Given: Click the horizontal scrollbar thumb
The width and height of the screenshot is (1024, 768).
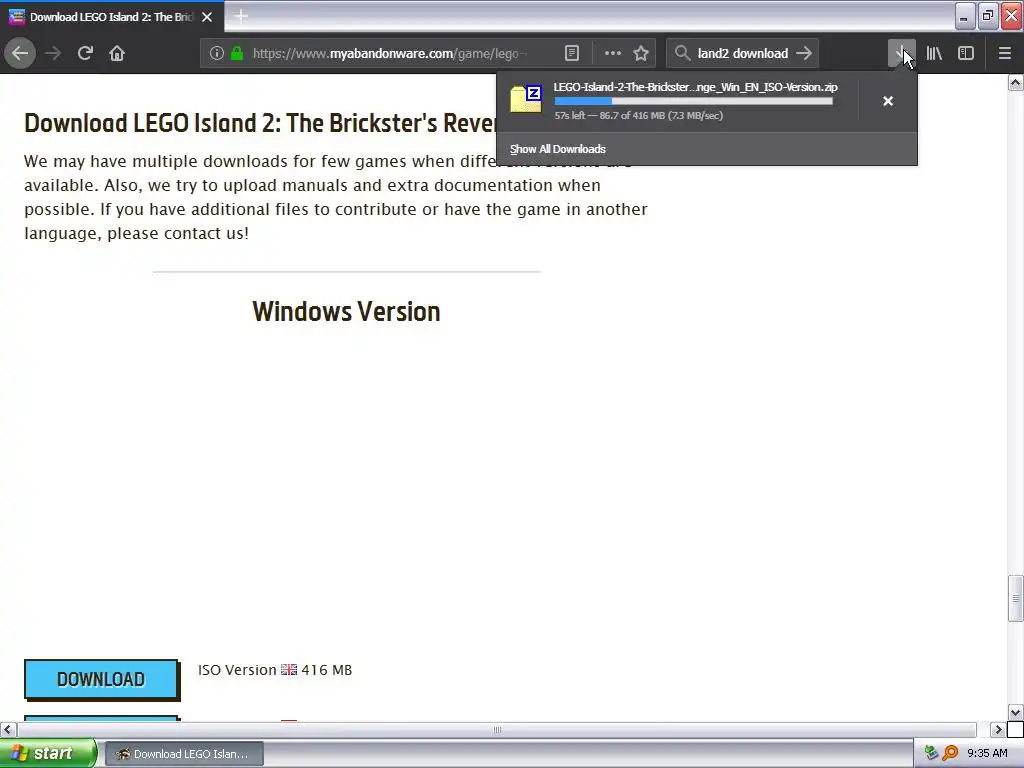Looking at the screenshot, I should click(x=497, y=729).
